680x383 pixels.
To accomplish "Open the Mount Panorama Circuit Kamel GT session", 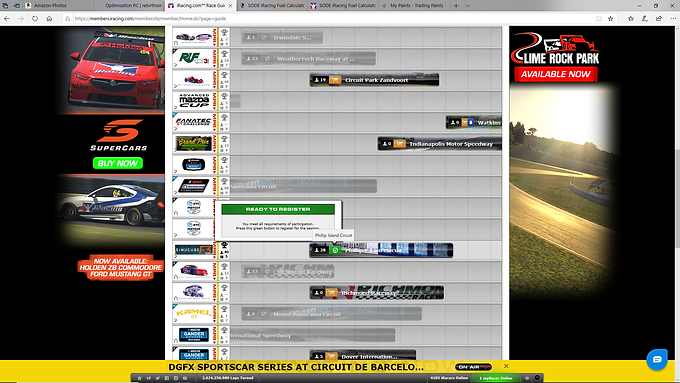I will [x=331, y=314].
